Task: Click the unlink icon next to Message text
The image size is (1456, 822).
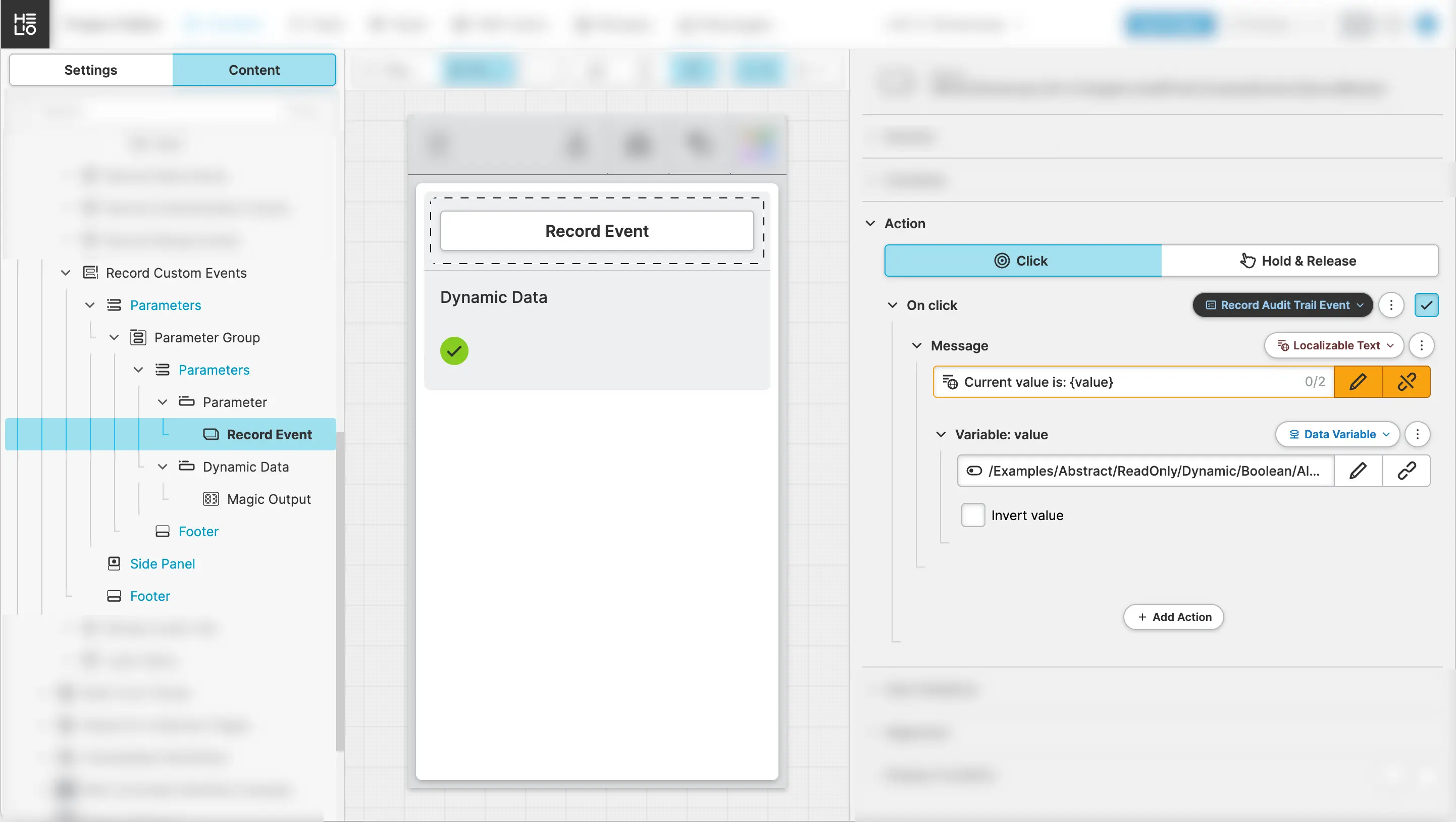Action: point(1406,382)
